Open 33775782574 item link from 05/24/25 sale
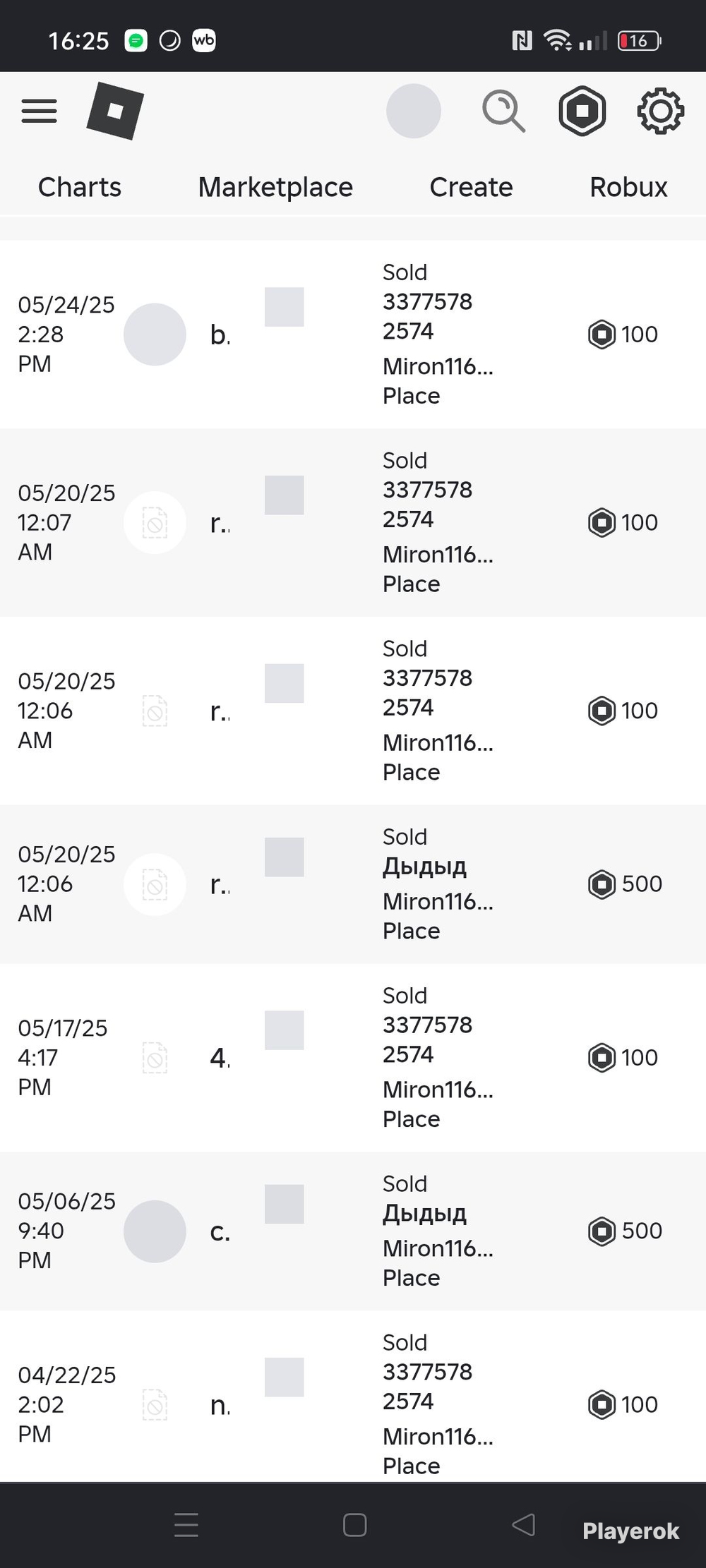Screen dimensions: 706x1568 [x=427, y=316]
